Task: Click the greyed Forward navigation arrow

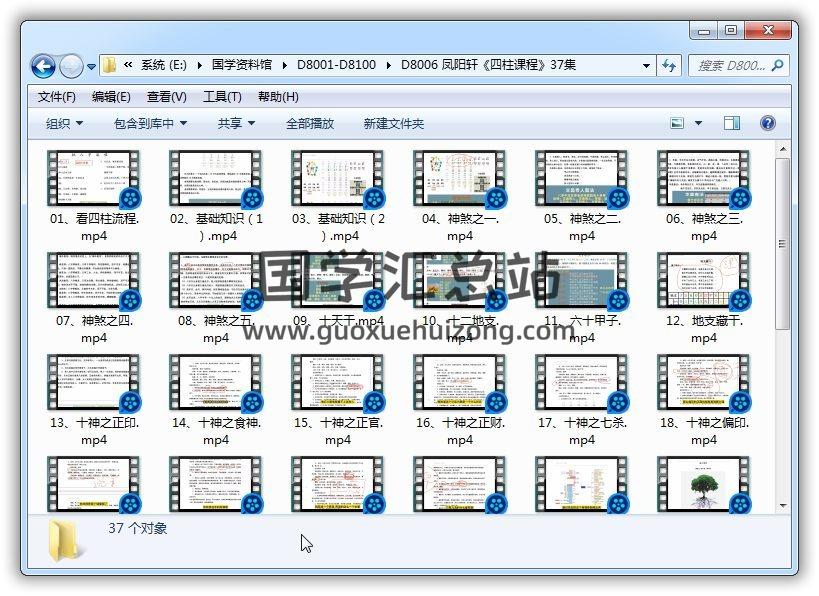Action: pyautogui.click(x=71, y=66)
